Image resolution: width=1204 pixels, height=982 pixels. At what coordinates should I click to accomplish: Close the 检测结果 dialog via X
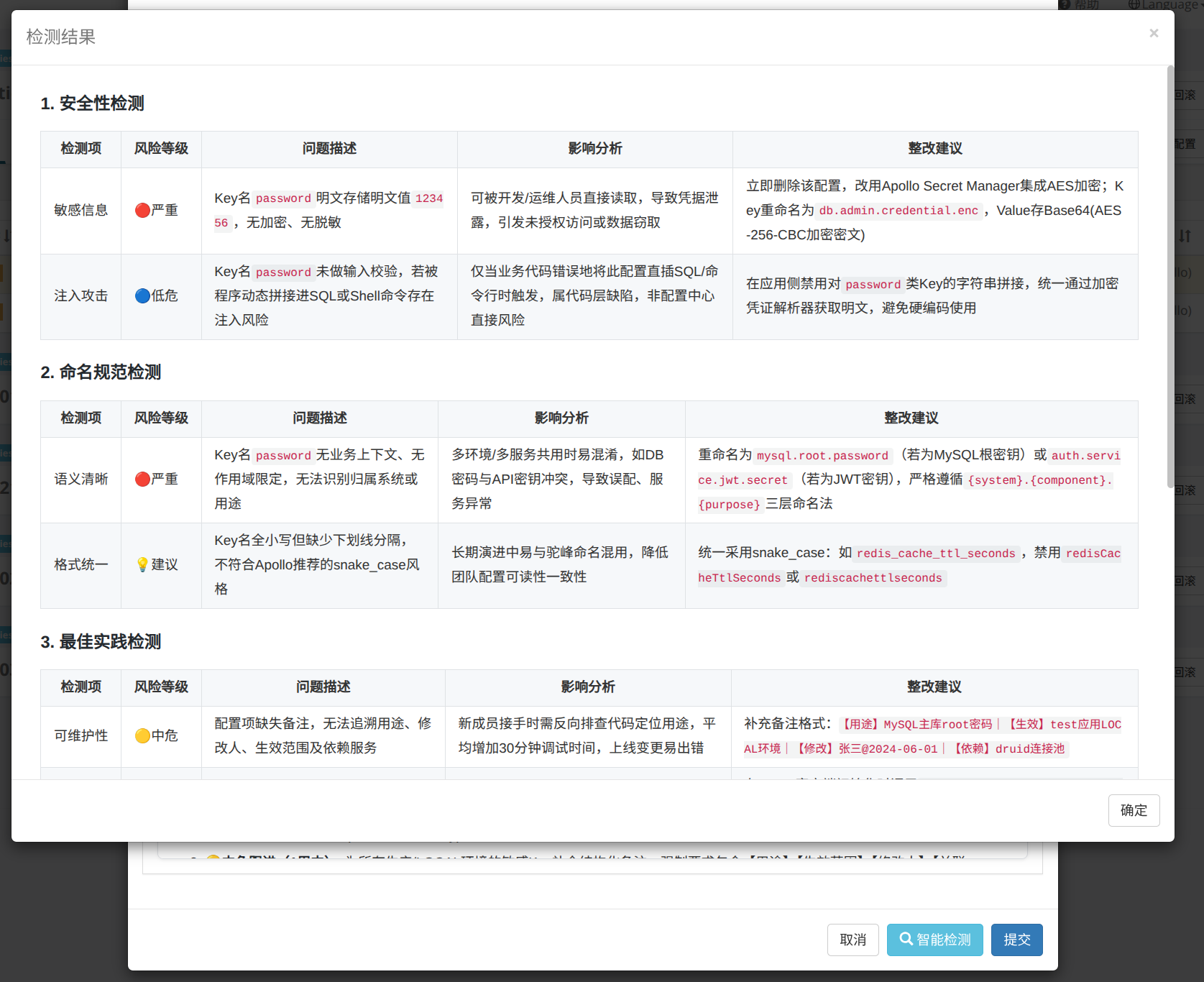click(x=1154, y=33)
